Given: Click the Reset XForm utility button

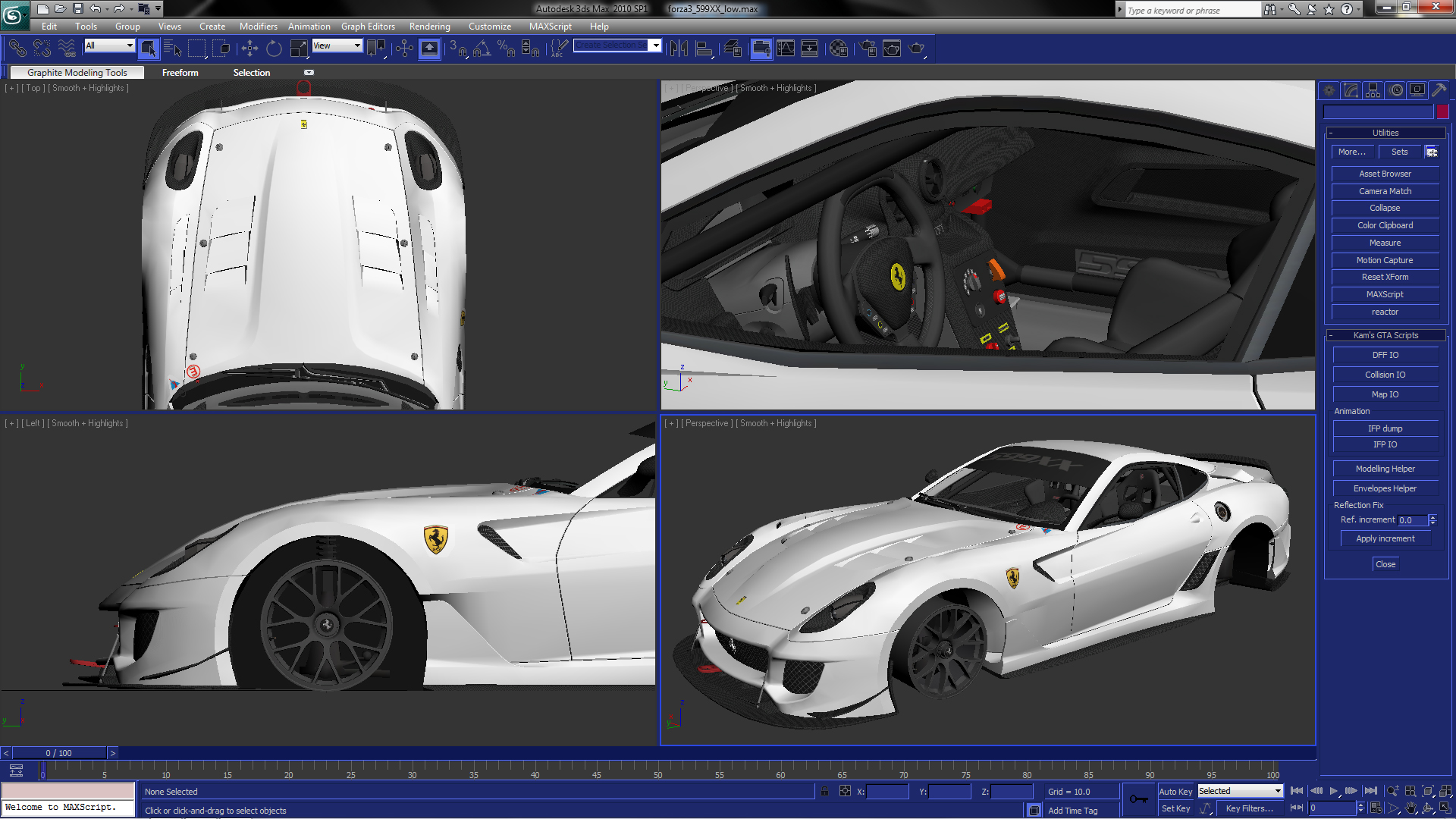Looking at the screenshot, I should tap(1385, 277).
